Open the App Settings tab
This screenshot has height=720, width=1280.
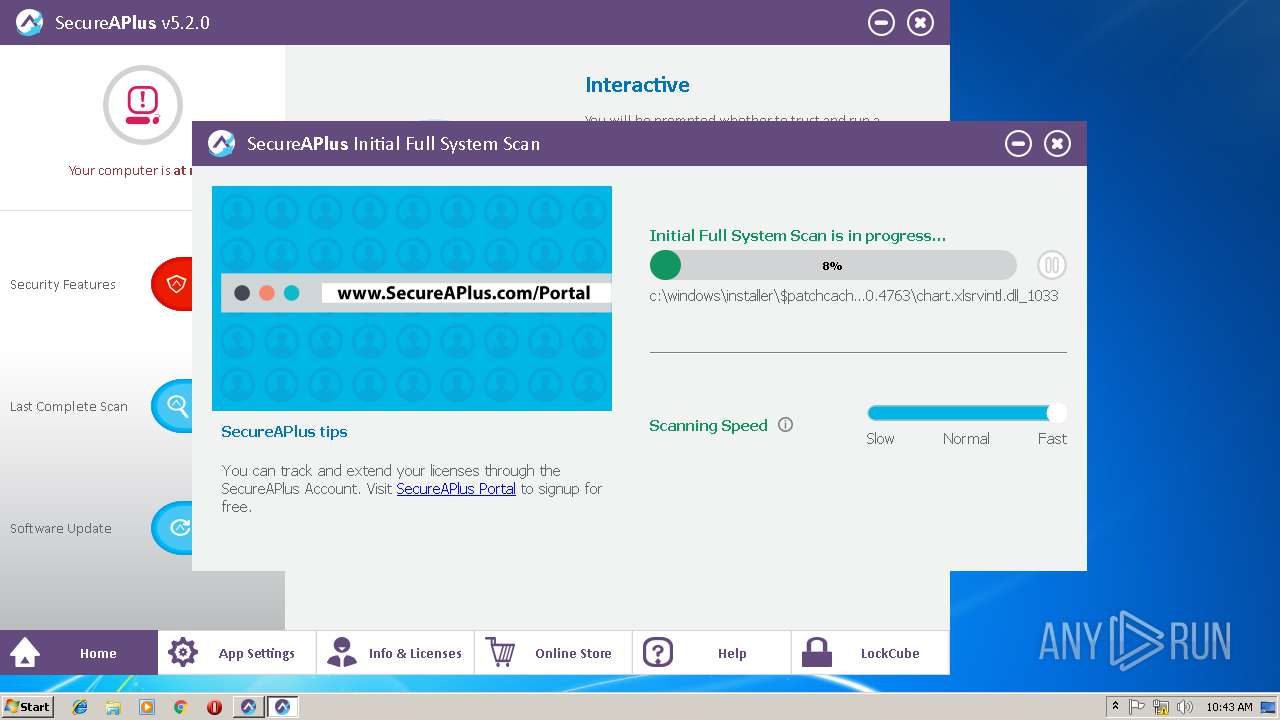pos(237,653)
